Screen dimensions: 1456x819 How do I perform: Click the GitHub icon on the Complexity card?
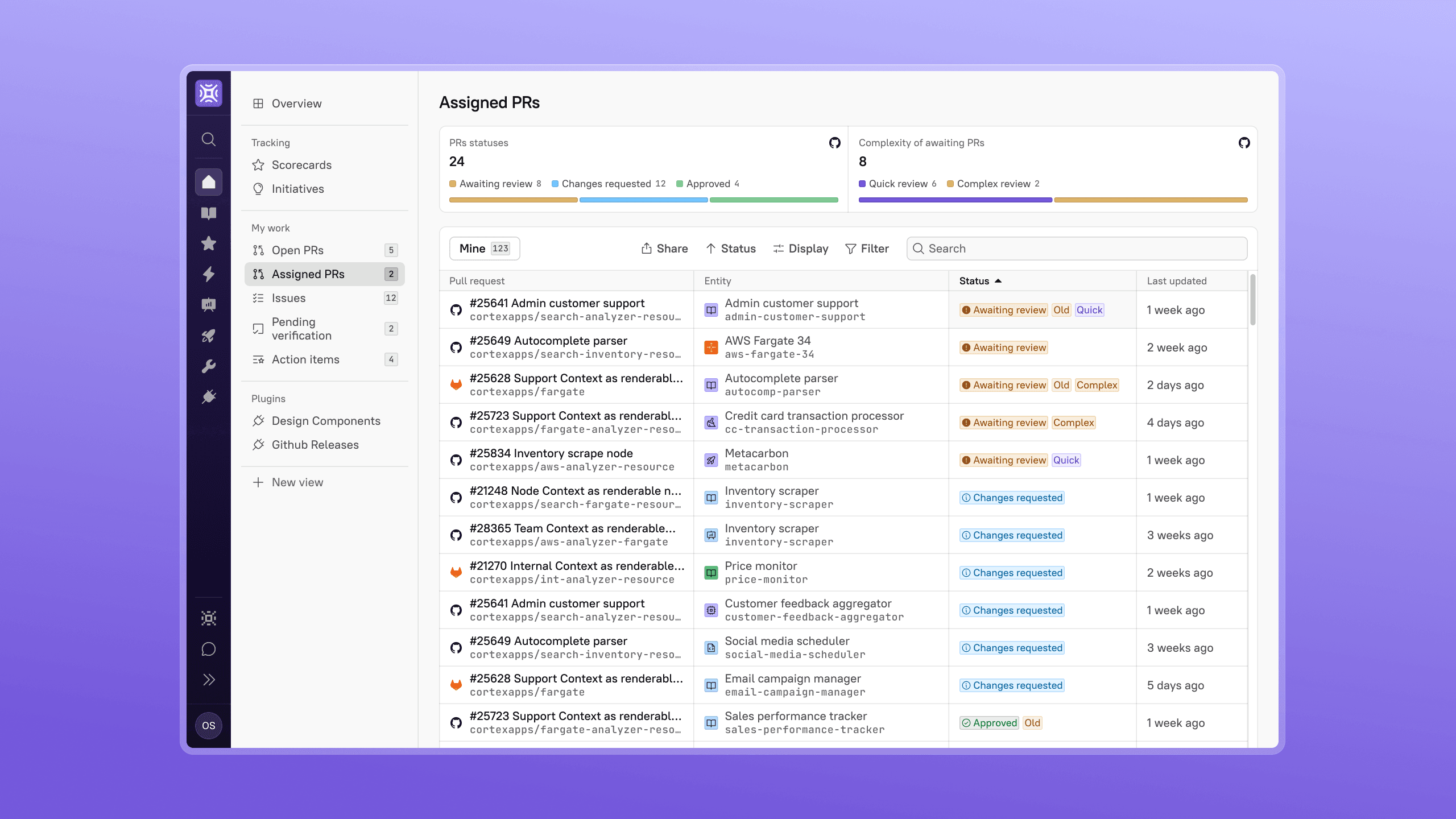1244,143
